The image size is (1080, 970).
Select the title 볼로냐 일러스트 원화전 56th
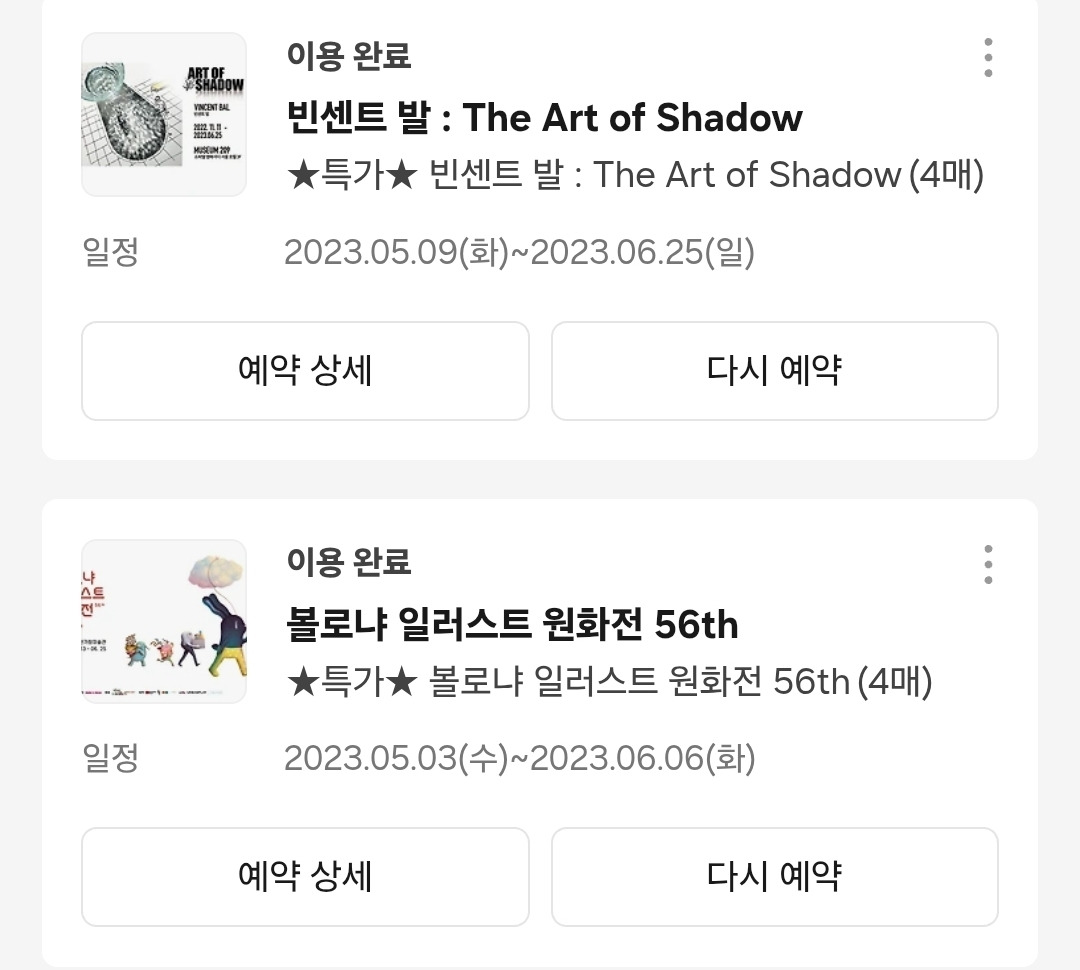[x=512, y=624]
